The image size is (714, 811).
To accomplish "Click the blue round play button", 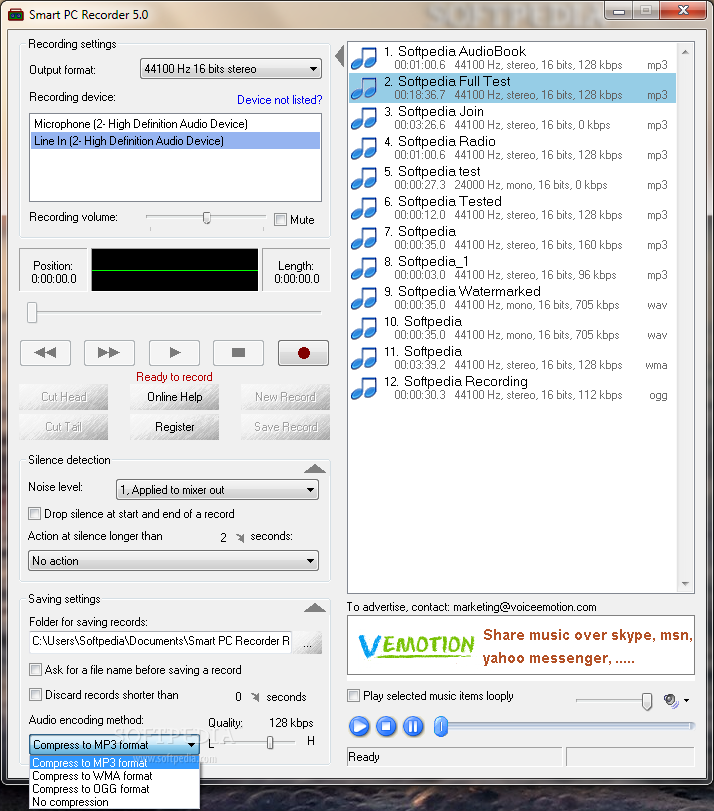I will (x=359, y=726).
